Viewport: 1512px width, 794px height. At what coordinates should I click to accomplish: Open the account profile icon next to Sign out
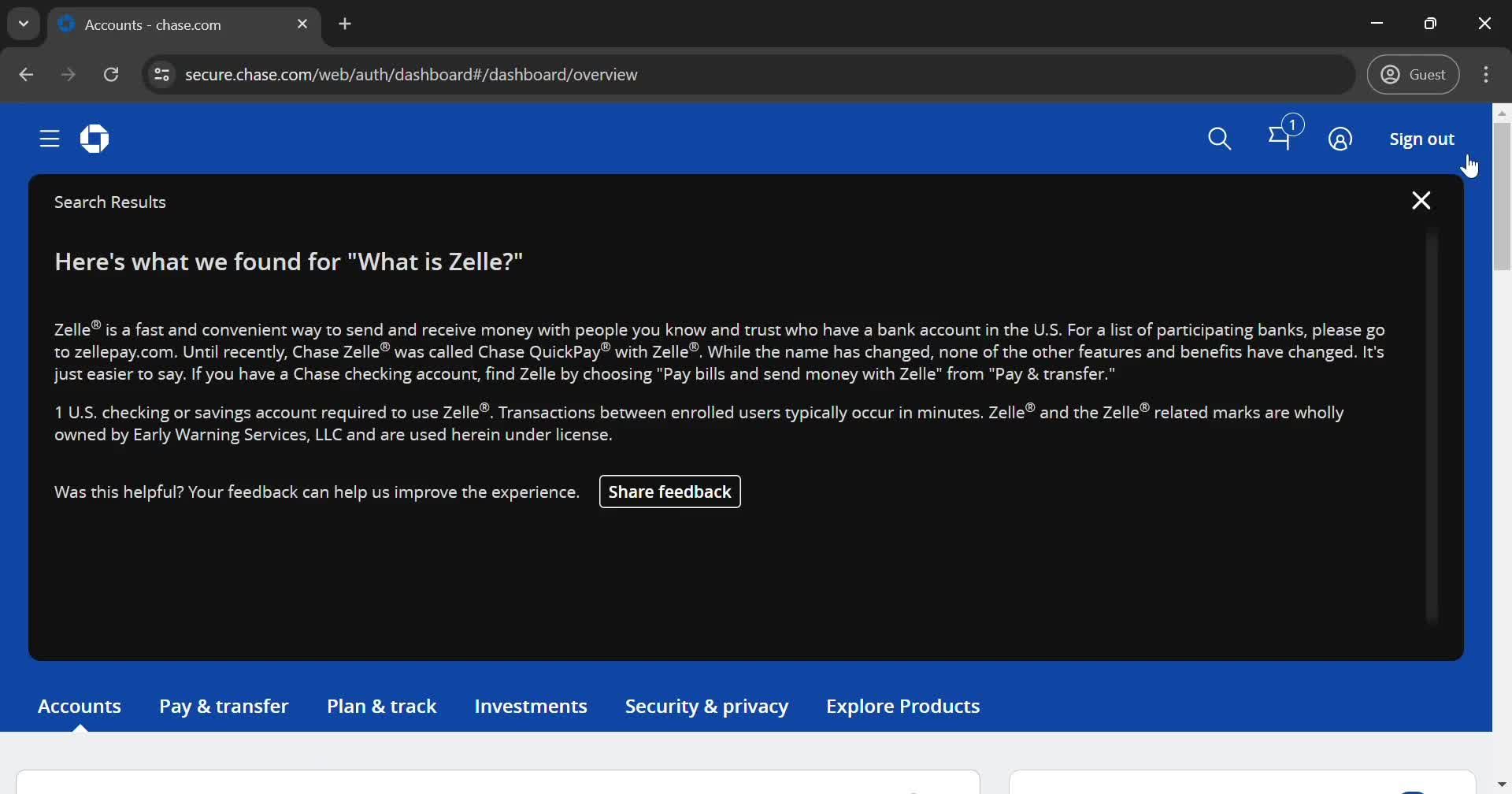point(1341,139)
